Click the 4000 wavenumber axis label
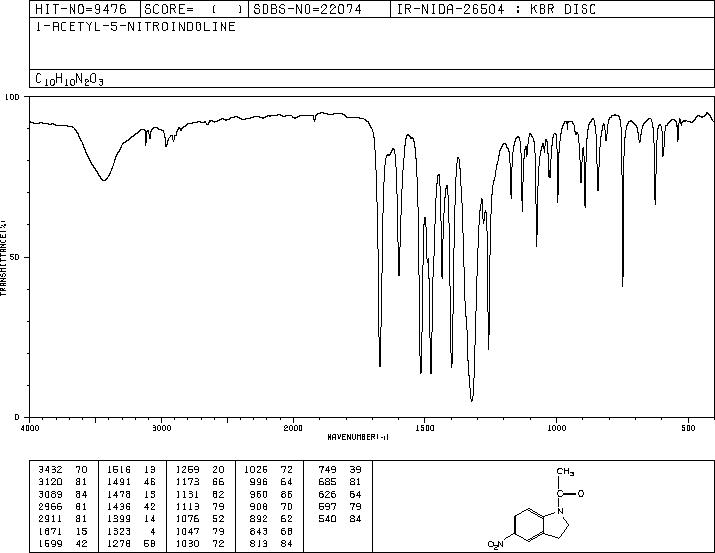The image size is (715, 553). pyautogui.click(x=30, y=428)
